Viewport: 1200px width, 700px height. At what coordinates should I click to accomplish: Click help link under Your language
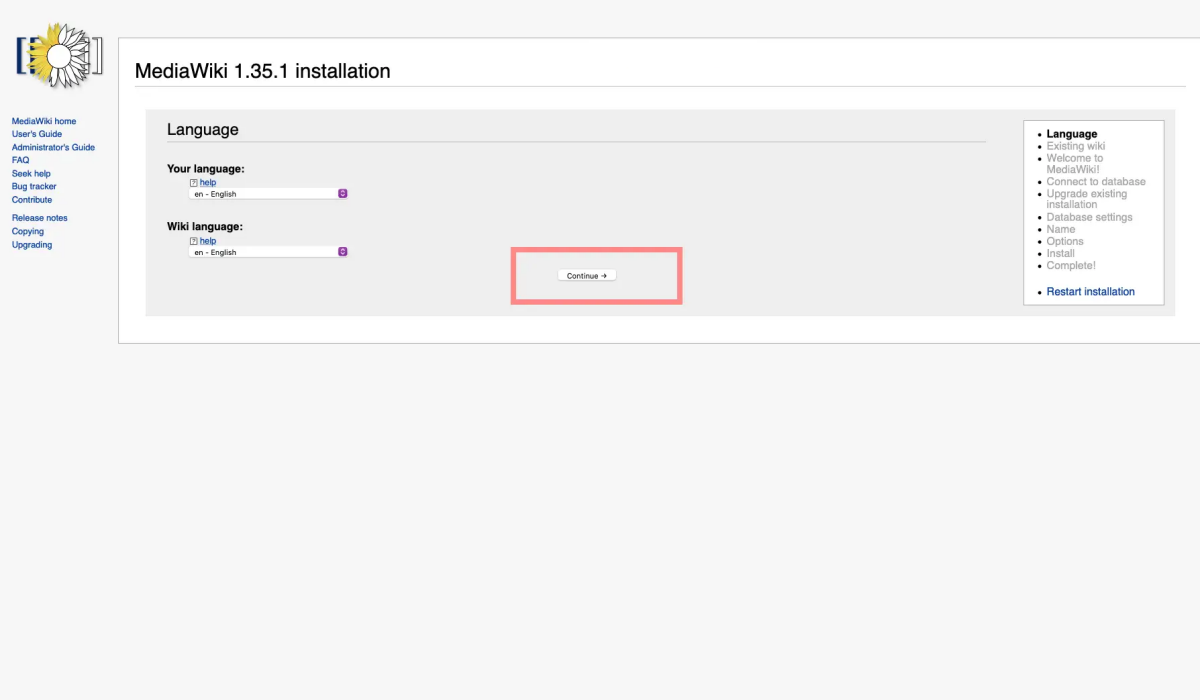(208, 183)
